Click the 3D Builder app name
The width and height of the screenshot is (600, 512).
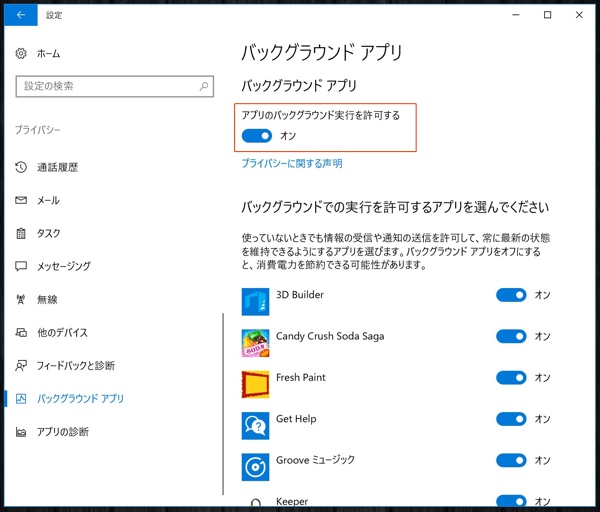click(x=300, y=295)
